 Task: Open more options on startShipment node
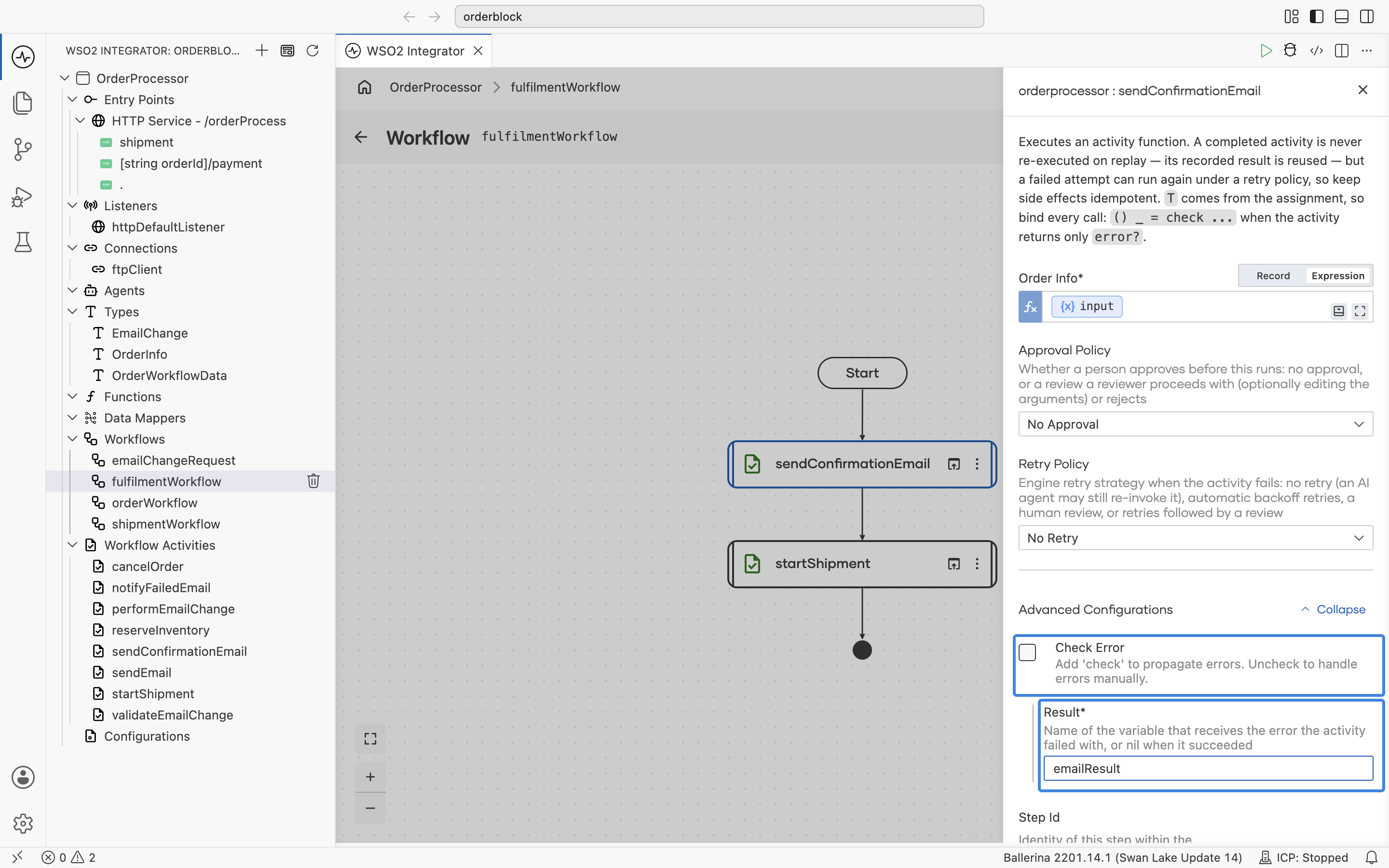pyautogui.click(x=977, y=564)
